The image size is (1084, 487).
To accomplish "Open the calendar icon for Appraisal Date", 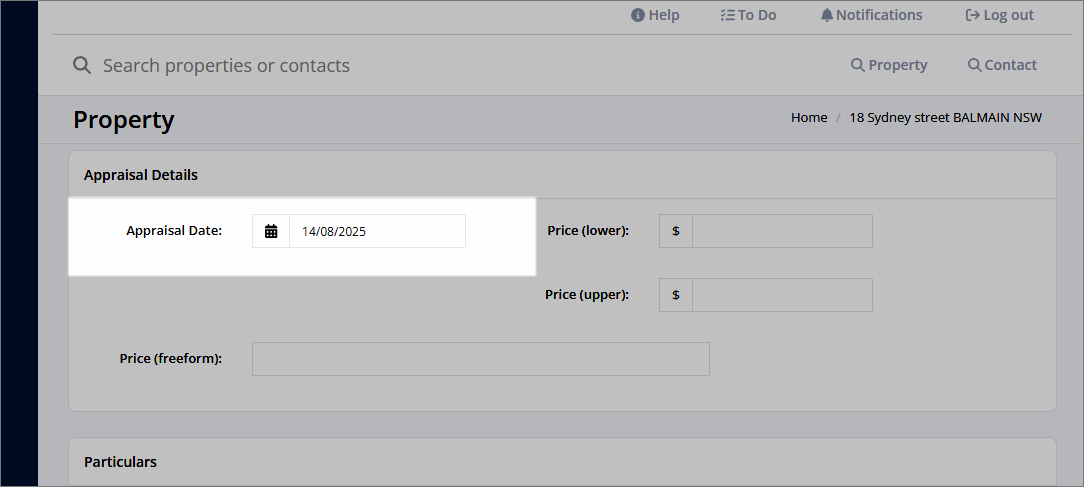I will pos(271,231).
